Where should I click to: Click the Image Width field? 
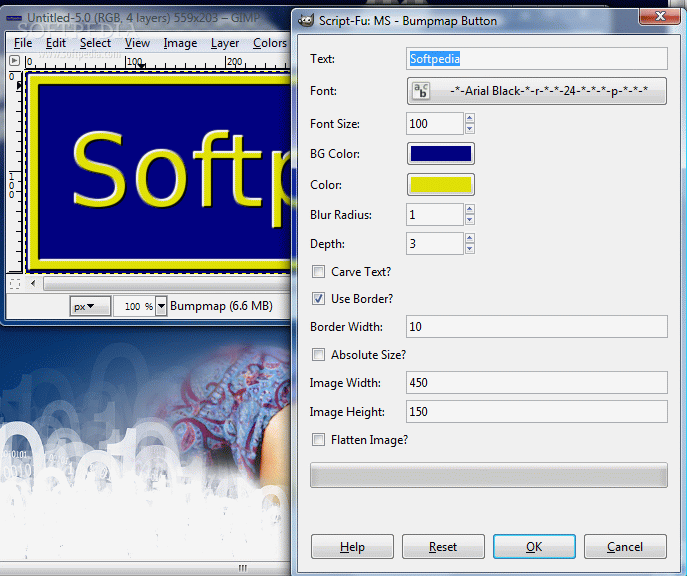[x=537, y=382]
